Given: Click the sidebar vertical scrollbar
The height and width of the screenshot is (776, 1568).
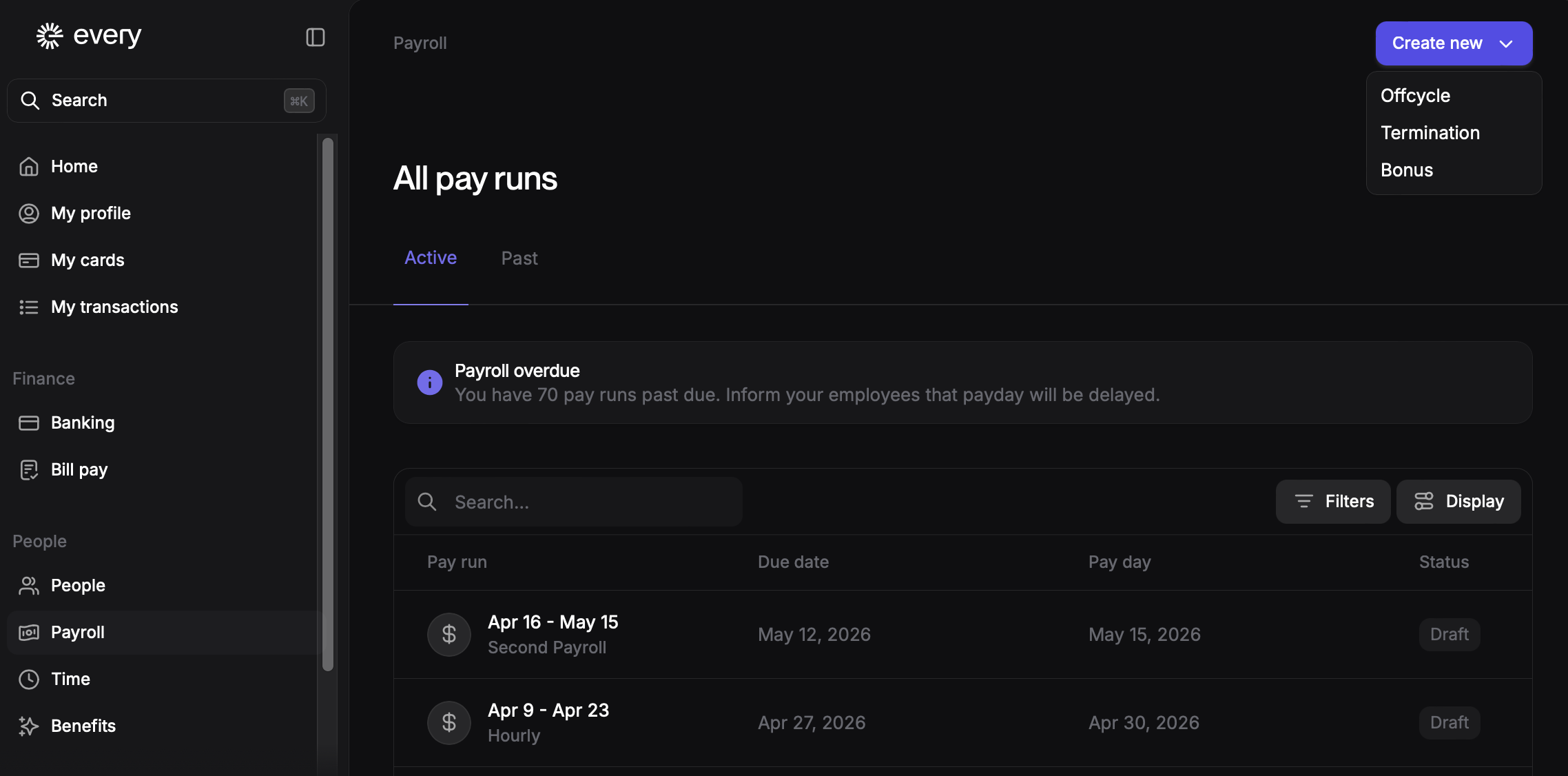Looking at the screenshot, I should [x=328, y=404].
